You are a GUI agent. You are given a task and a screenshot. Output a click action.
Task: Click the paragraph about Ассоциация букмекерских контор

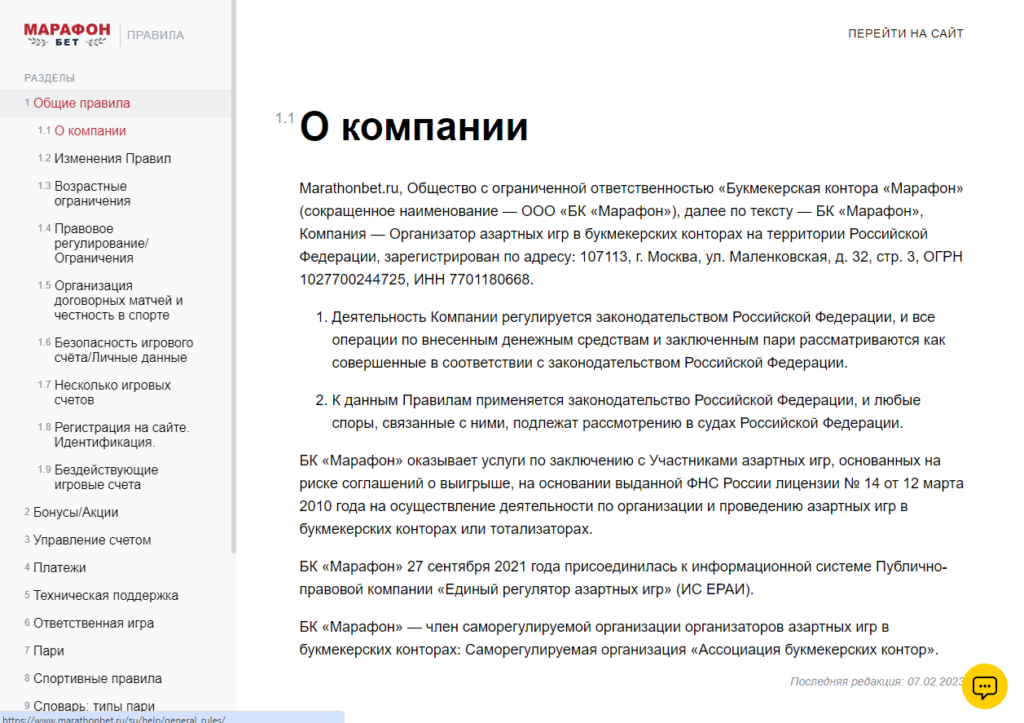(619, 638)
